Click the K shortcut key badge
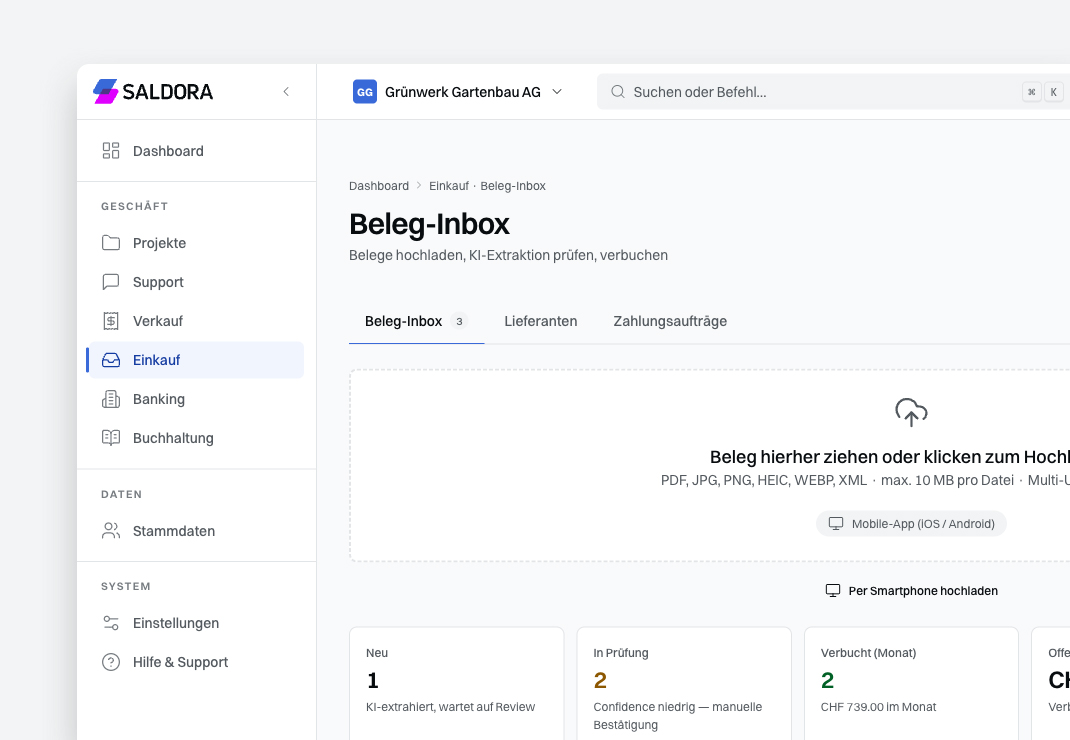This screenshot has width=1070, height=740. coord(1054,91)
